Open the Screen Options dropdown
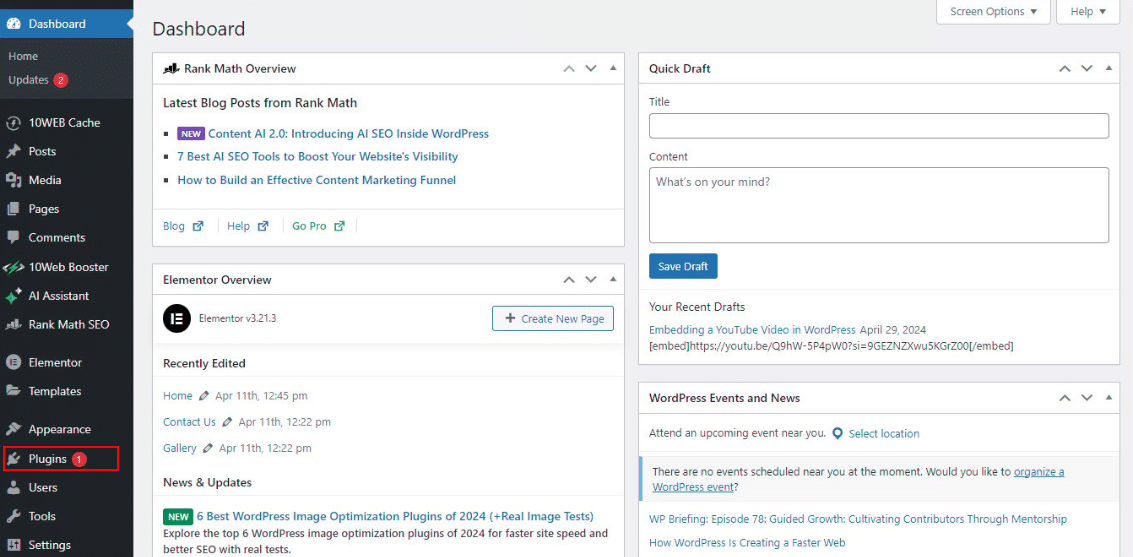 pyautogui.click(x=994, y=12)
